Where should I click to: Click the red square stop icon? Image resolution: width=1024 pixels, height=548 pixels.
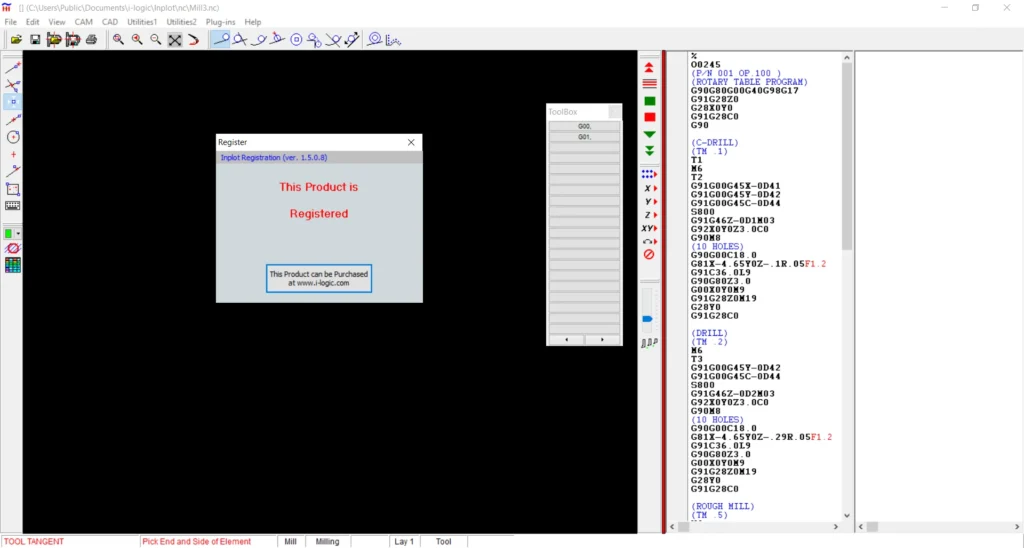(649, 118)
